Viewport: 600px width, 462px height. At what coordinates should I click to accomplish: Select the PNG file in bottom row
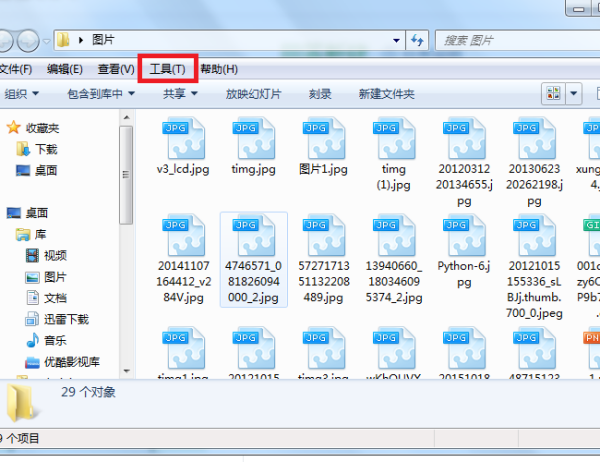tap(592, 352)
